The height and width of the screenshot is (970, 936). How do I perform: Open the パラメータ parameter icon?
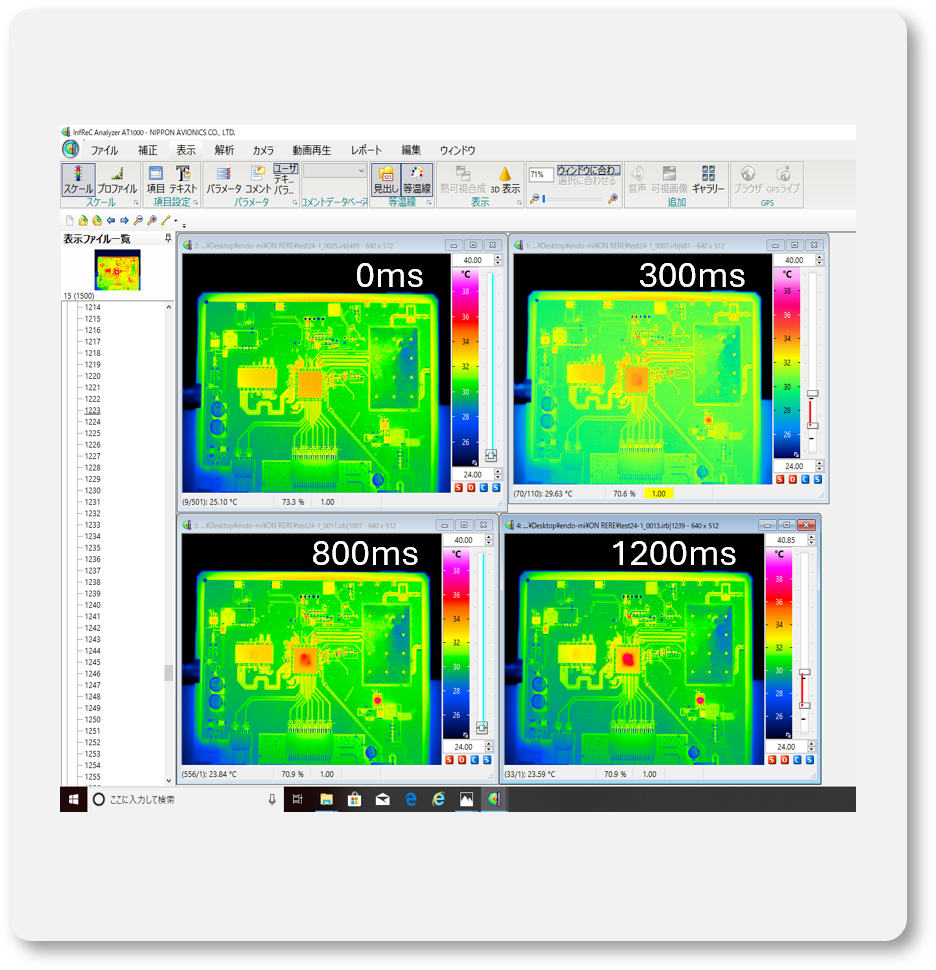click(224, 180)
